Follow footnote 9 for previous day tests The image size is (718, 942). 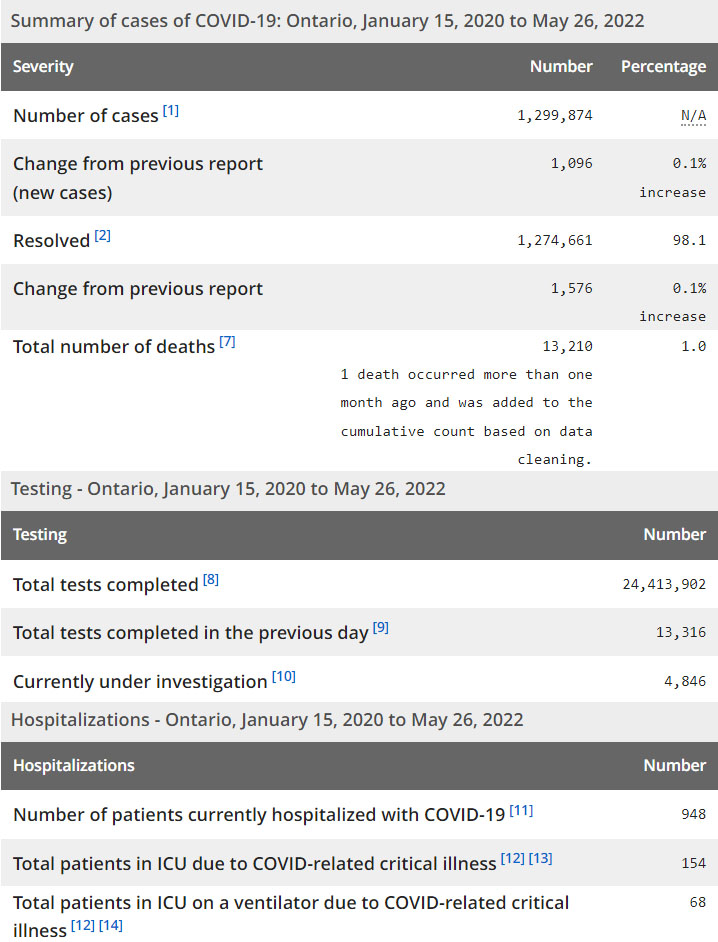pyautogui.click(x=381, y=628)
